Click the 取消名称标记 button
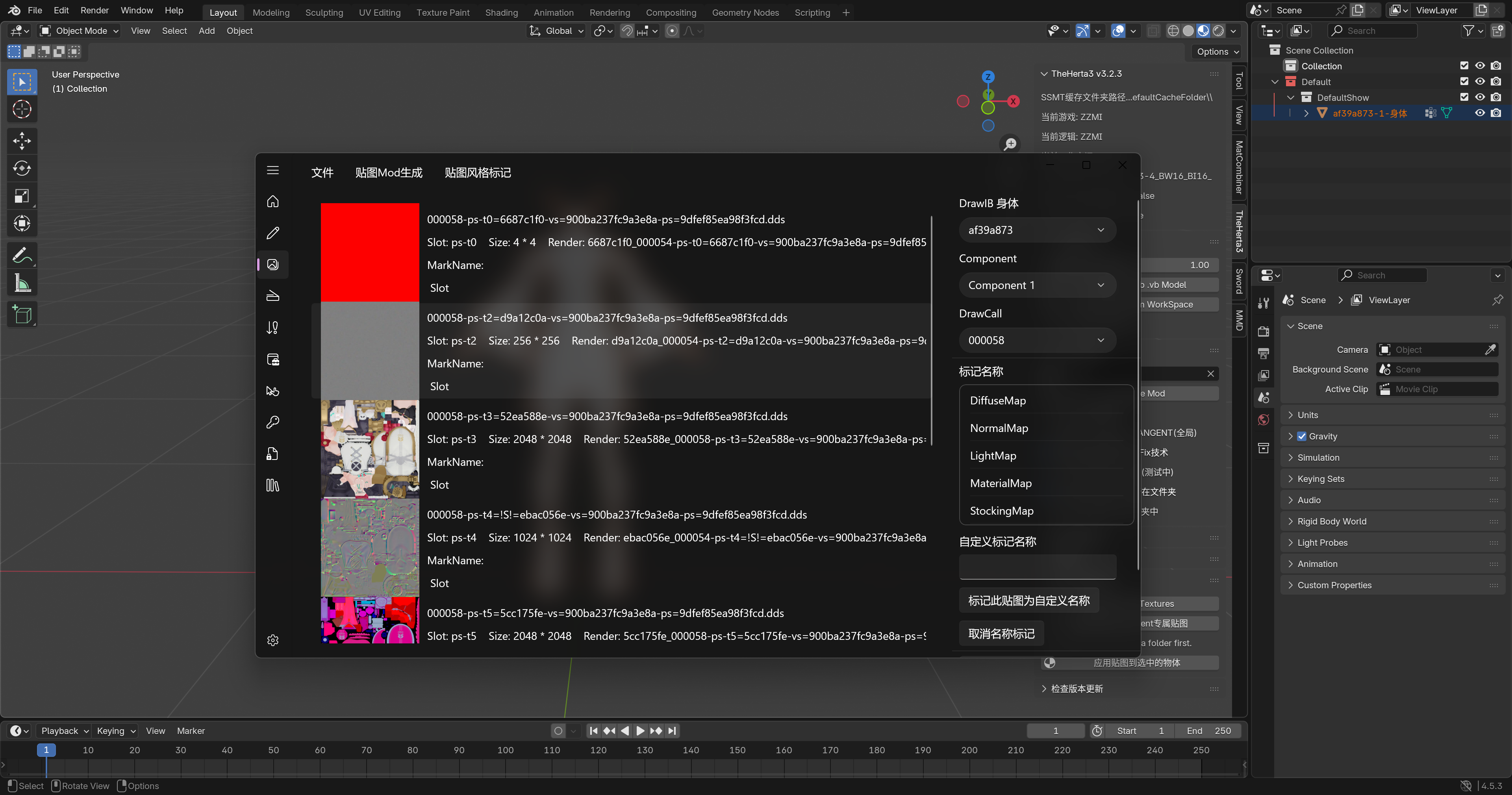Viewport: 1512px width, 795px height. tap(1001, 634)
